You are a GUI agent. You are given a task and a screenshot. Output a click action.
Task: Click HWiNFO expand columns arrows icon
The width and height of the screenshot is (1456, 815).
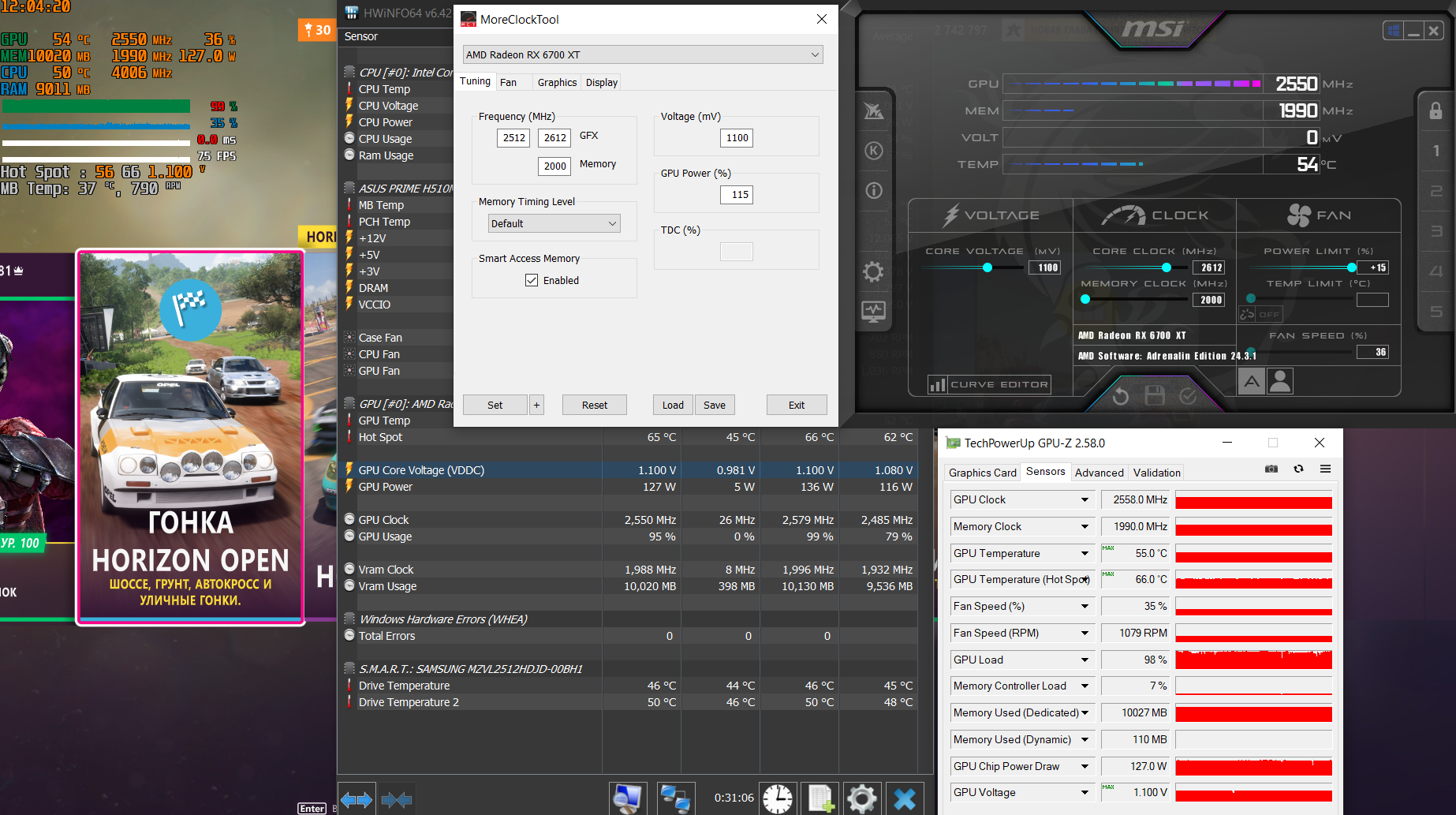pos(357,800)
